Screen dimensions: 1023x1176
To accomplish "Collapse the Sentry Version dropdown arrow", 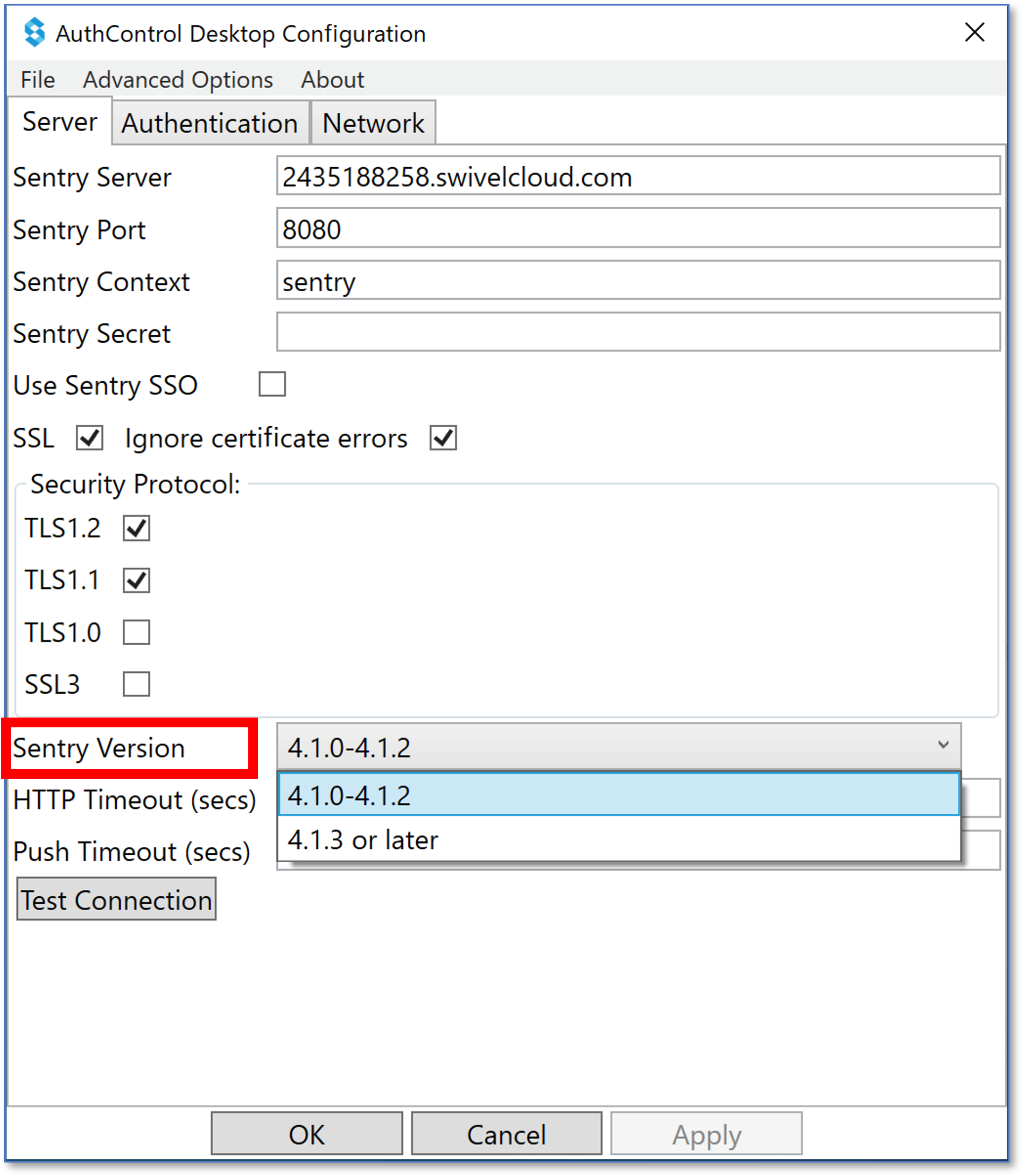I will [x=943, y=746].
